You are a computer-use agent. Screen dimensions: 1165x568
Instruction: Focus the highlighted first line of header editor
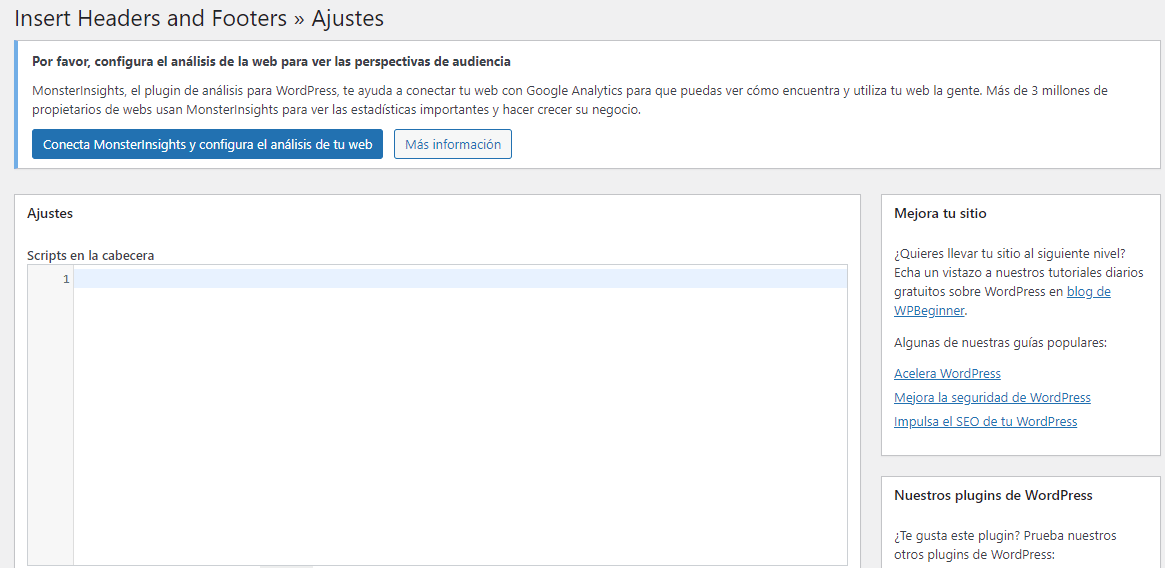[x=460, y=279]
